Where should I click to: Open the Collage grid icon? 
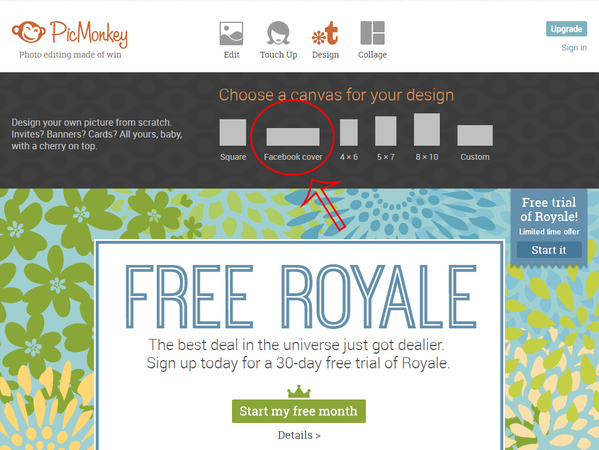(x=372, y=33)
